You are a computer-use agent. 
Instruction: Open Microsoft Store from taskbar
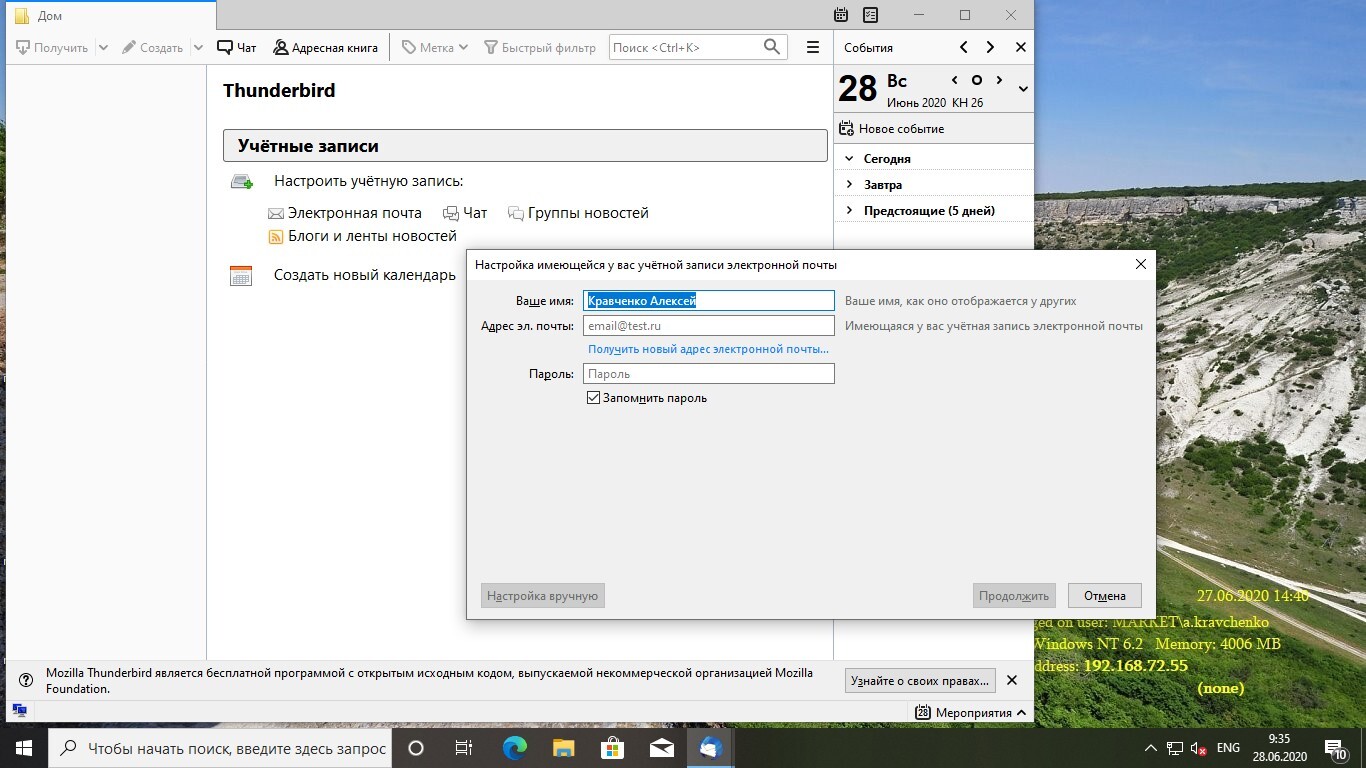(612, 748)
